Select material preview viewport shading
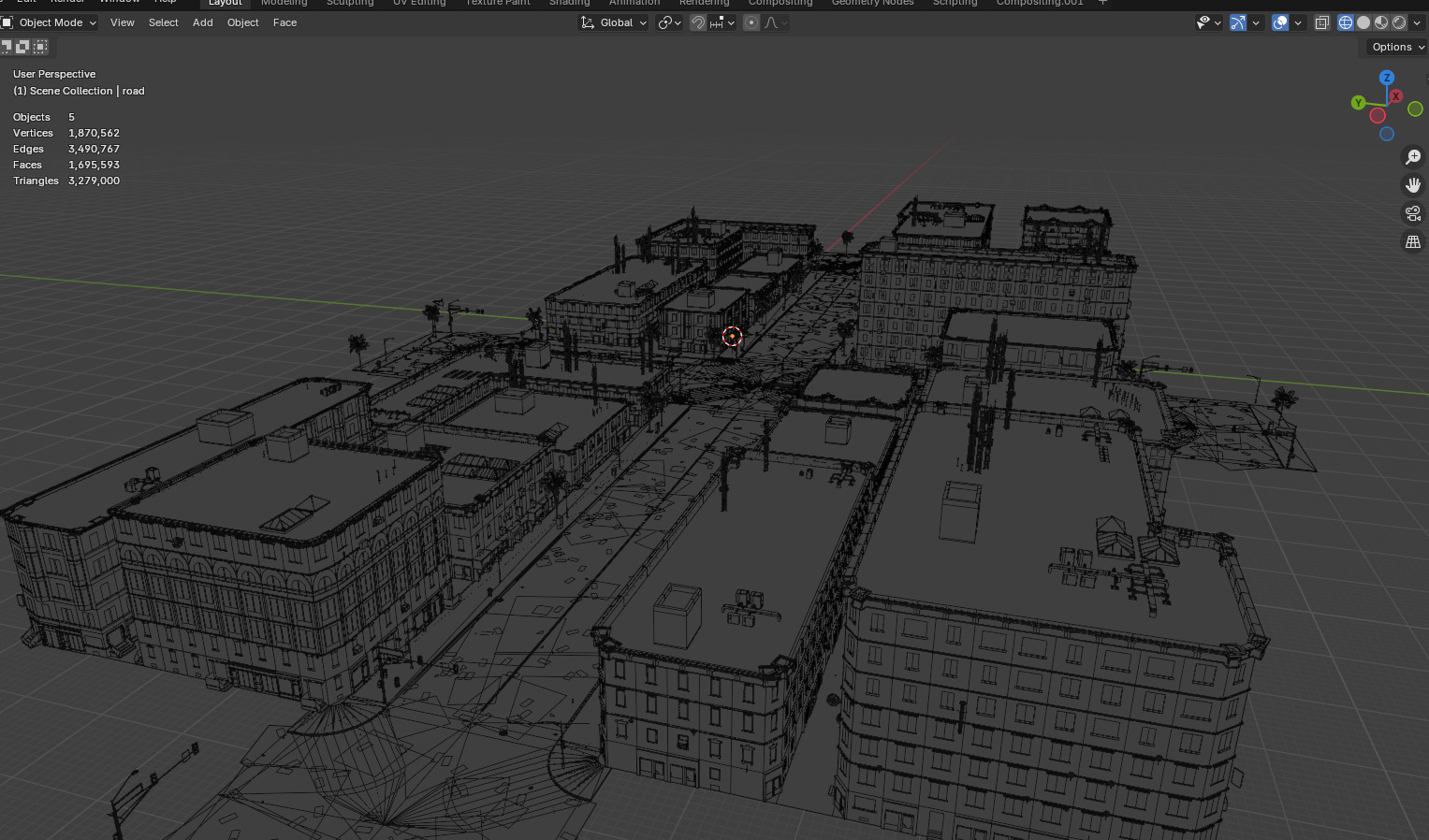Viewport: 1429px width, 840px height. [1381, 22]
